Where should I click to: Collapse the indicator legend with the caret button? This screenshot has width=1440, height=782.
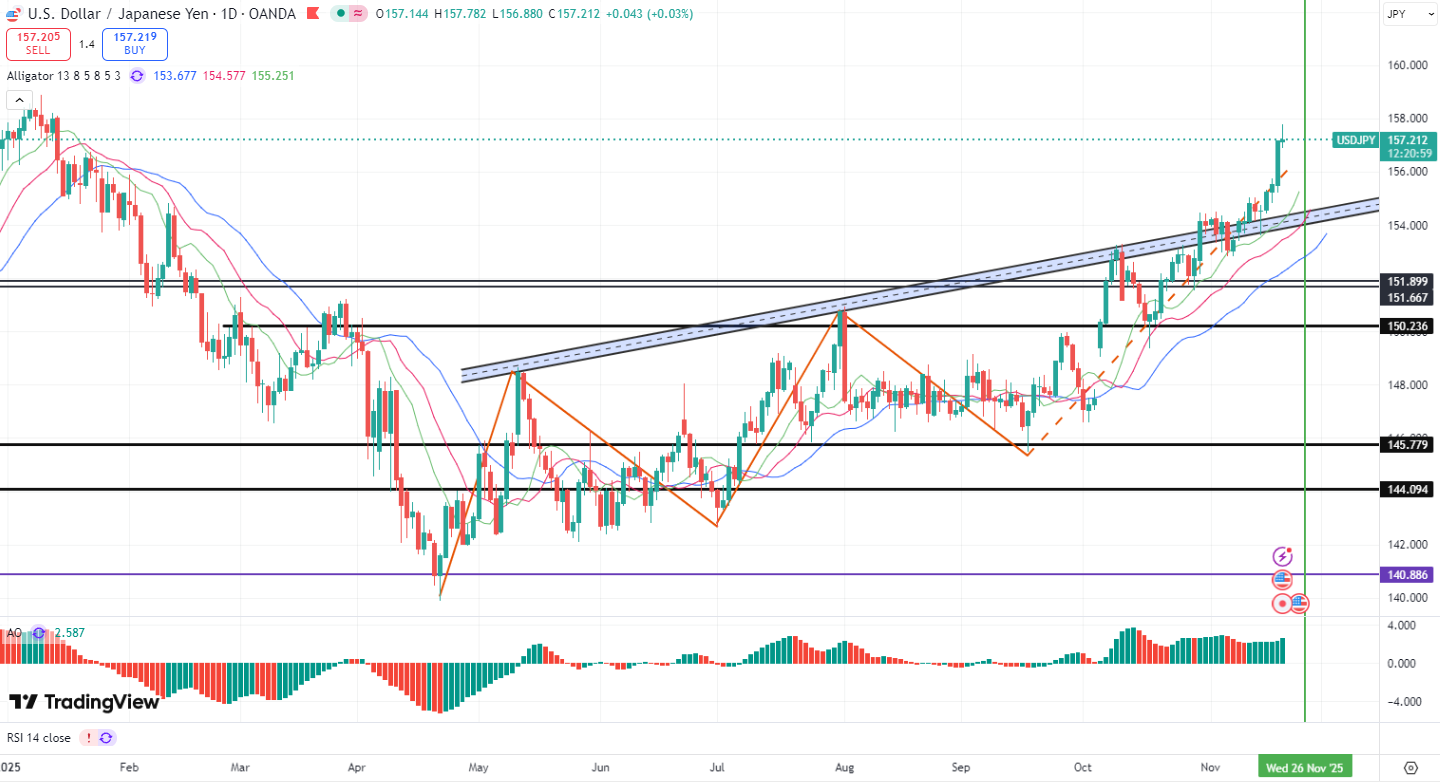[18, 100]
